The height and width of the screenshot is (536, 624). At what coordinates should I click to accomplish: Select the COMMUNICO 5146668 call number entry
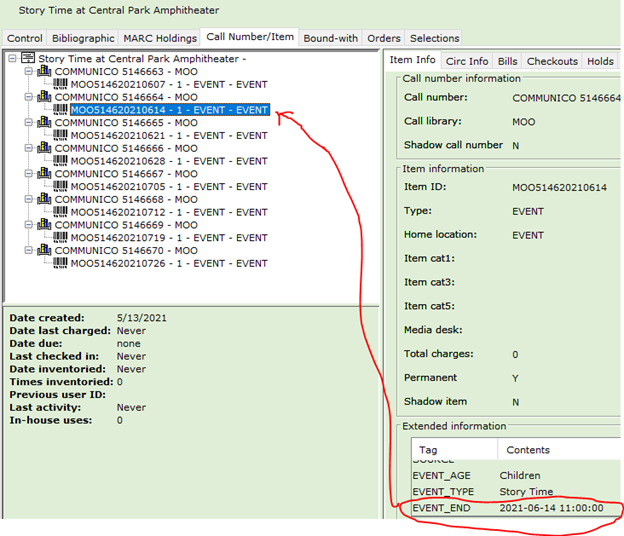tap(126, 199)
